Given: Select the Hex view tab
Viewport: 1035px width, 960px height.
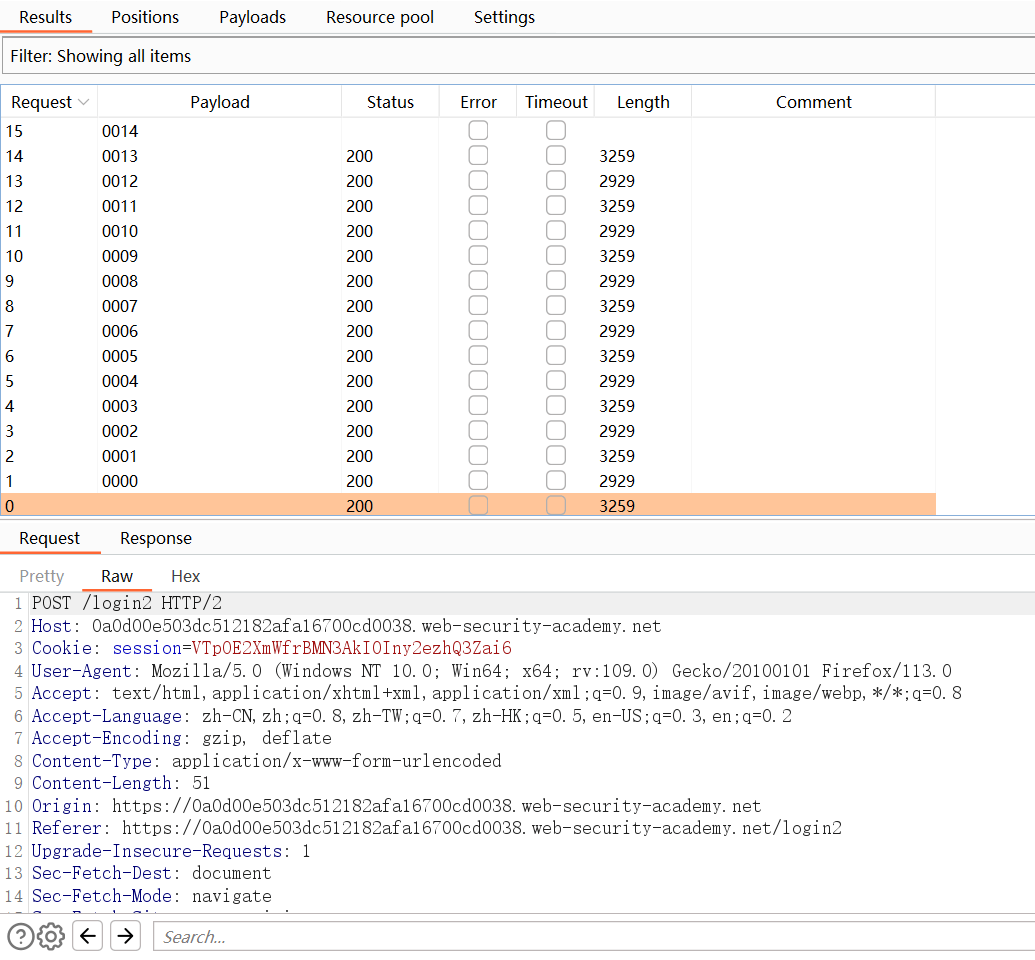Looking at the screenshot, I should click(x=185, y=576).
